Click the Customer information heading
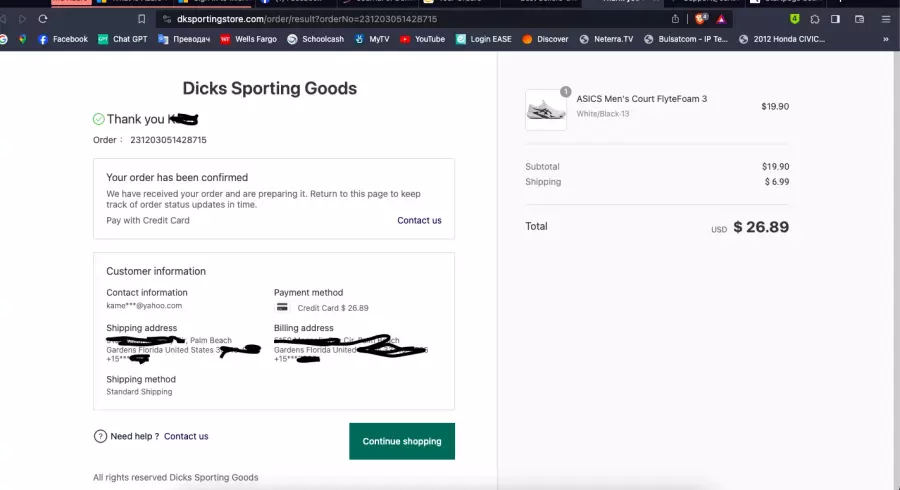Image resolution: width=900 pixels, height=490 pixels. click(x=156, y=271)
